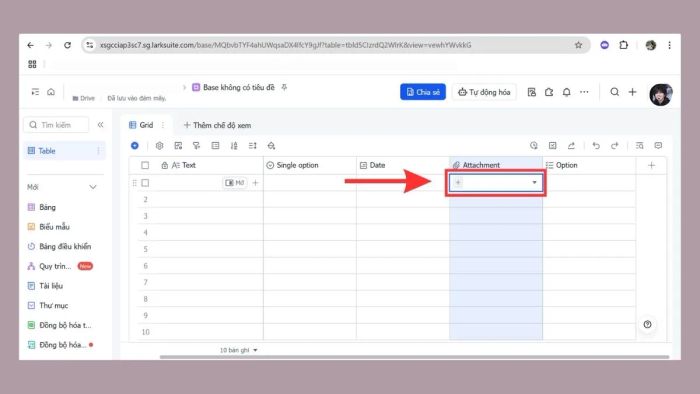Open row height icon in toolbar
The width and height of the screenshot is (700, 394).
pos(253,145)
